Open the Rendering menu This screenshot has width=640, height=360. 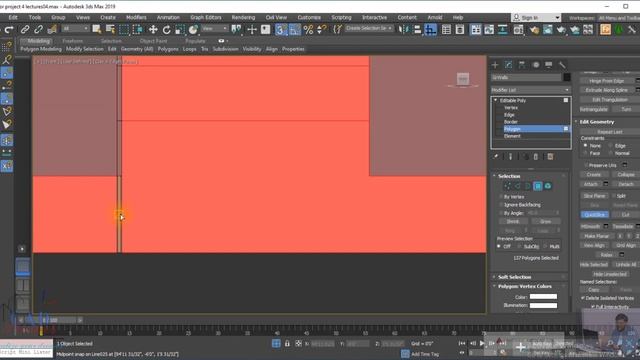(243, 18)
